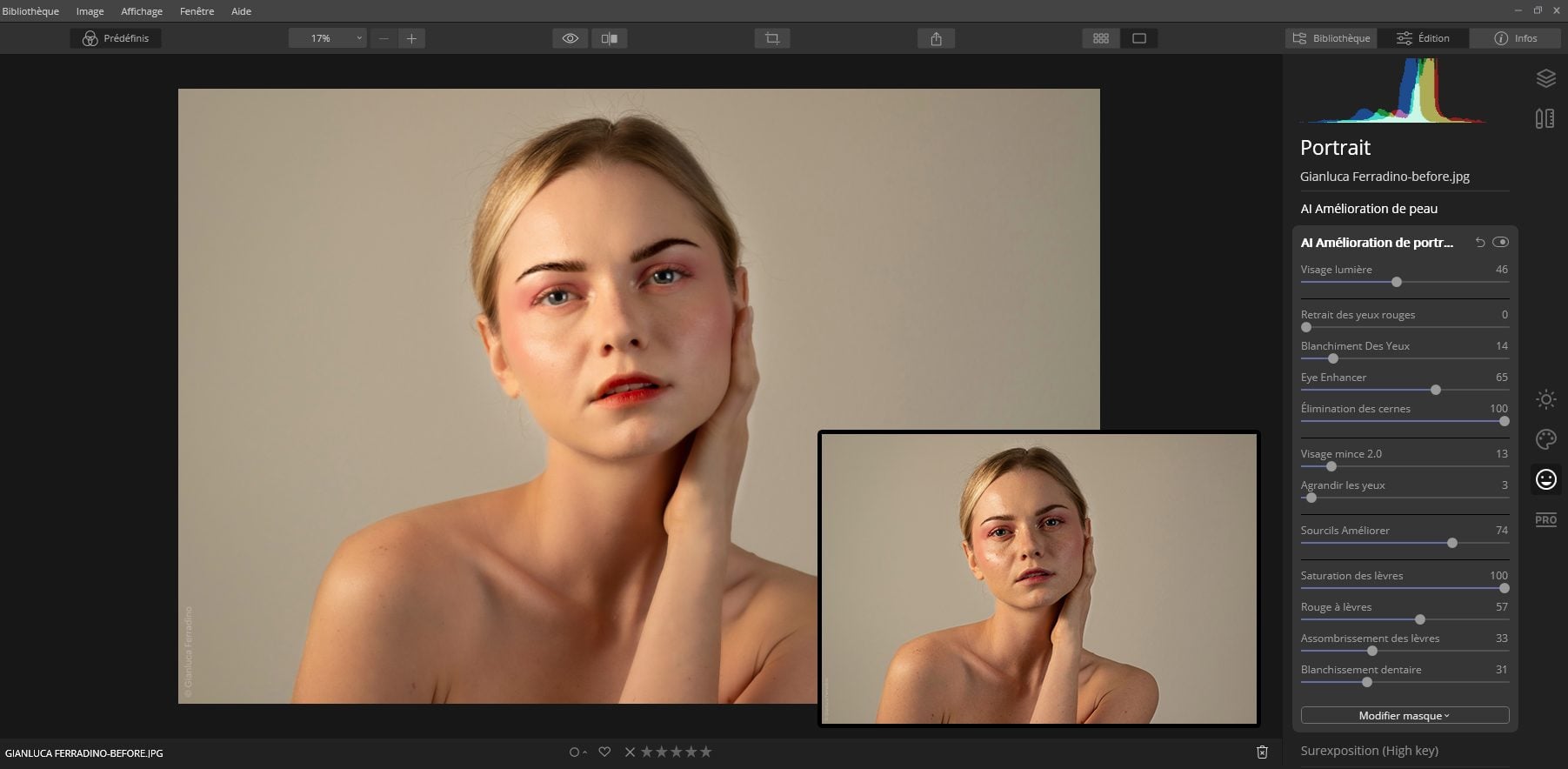This screenshot has width=1568, height=769.
Task: Toggle AI Amélioration de portrait visibility eye
Action: pos(1500,243)
